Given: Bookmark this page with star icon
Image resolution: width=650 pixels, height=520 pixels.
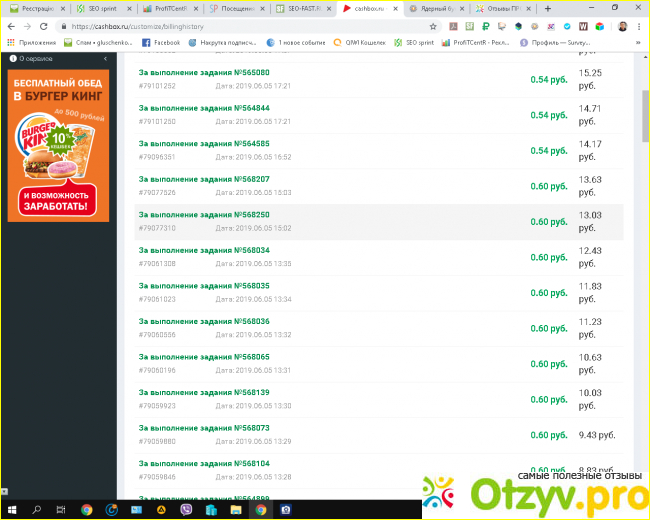Looking at the screenshot, I should (x=433, y=26).
